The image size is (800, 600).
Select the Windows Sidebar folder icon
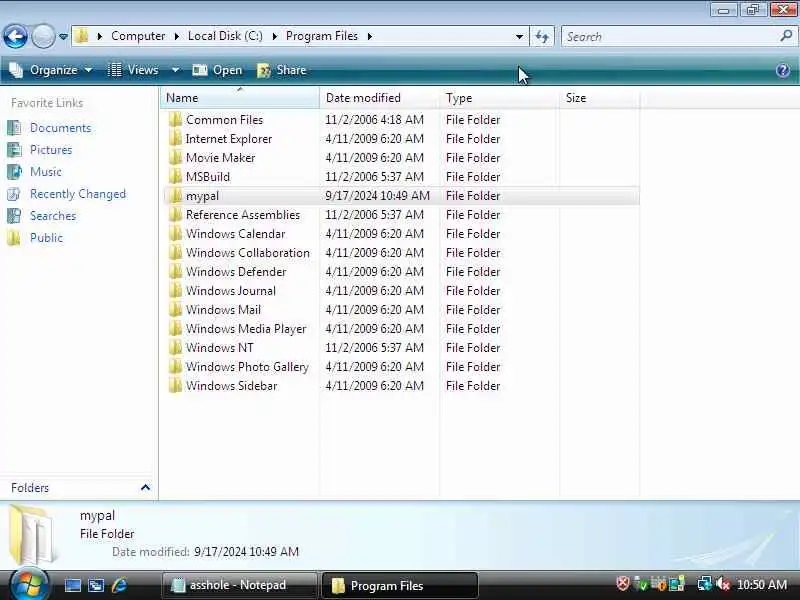coord(175,386)
